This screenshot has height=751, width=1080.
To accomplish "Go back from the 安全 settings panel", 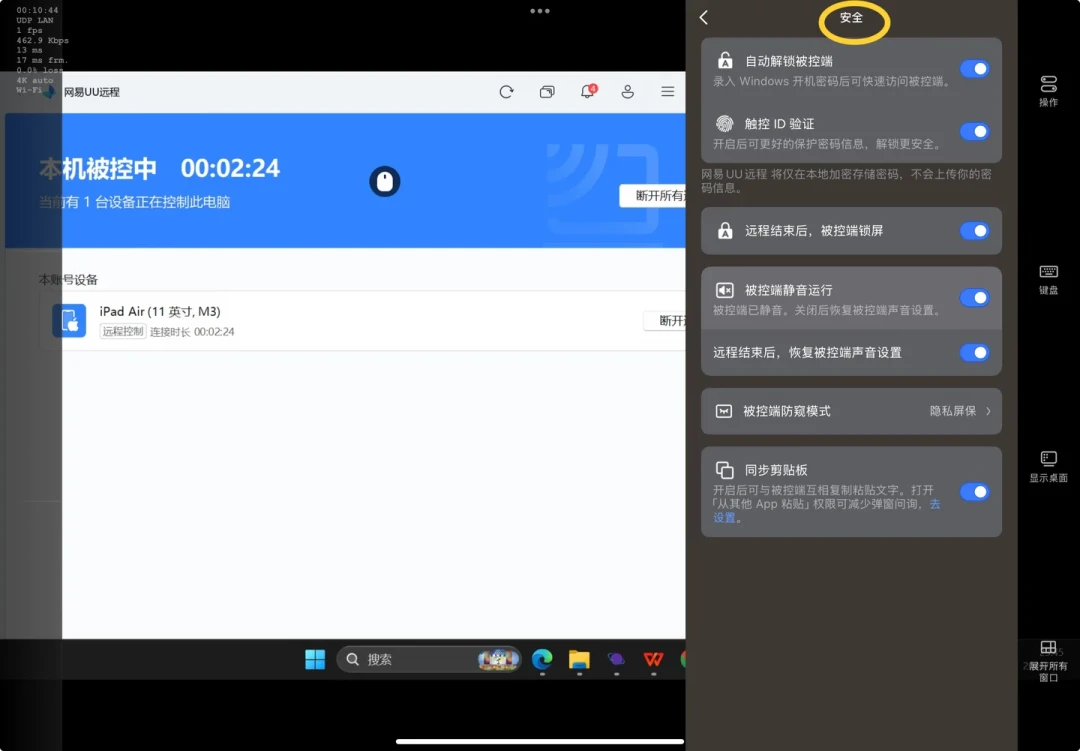I will click(703, 18).
